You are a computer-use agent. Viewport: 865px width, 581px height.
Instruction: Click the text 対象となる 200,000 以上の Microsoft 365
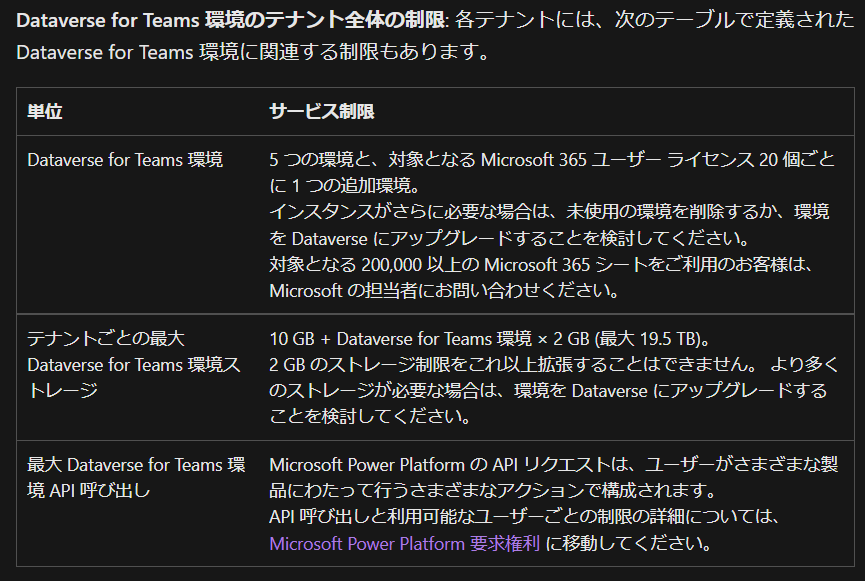point(430,265)
